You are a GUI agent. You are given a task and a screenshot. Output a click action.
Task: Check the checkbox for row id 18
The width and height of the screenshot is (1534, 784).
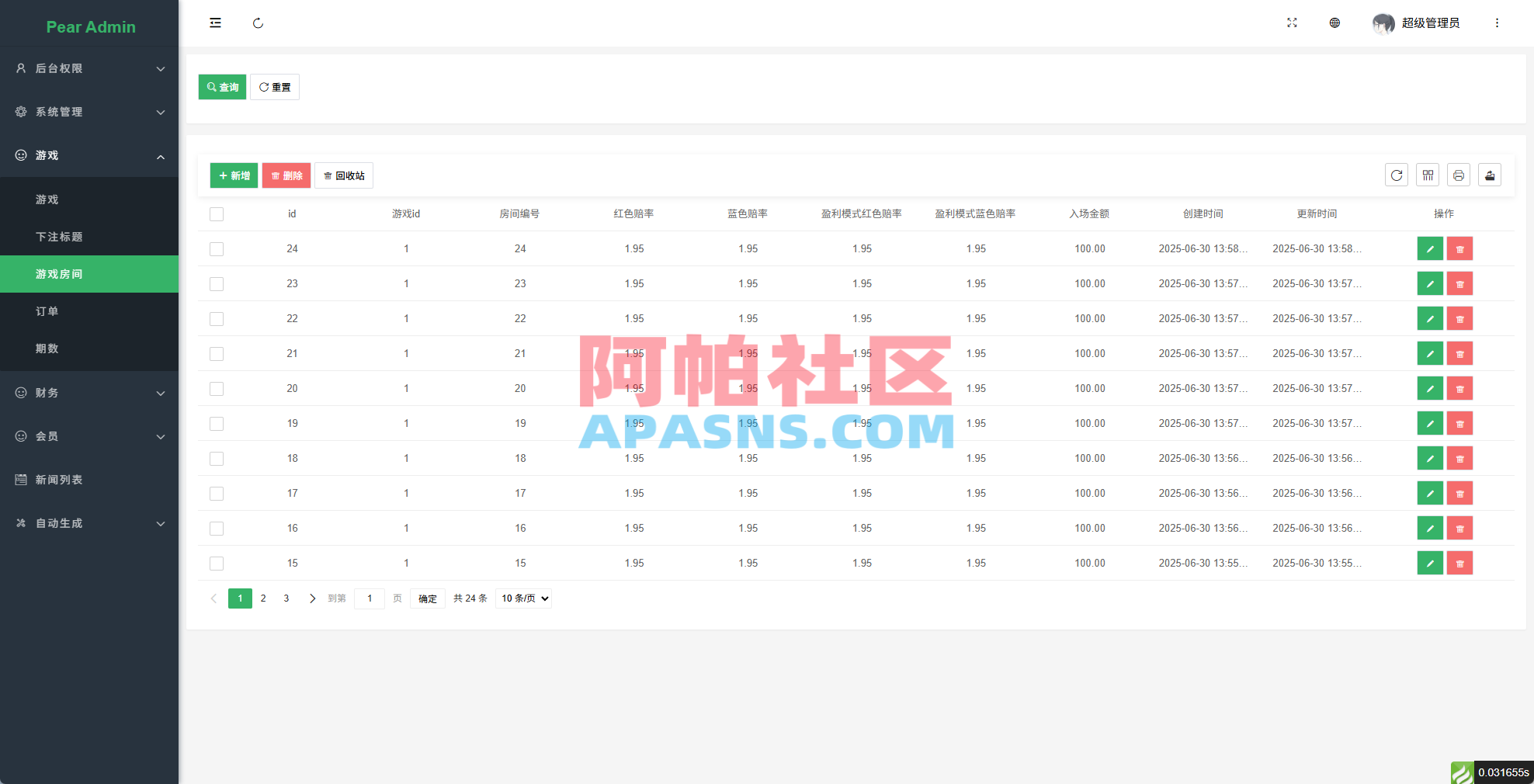217,459
